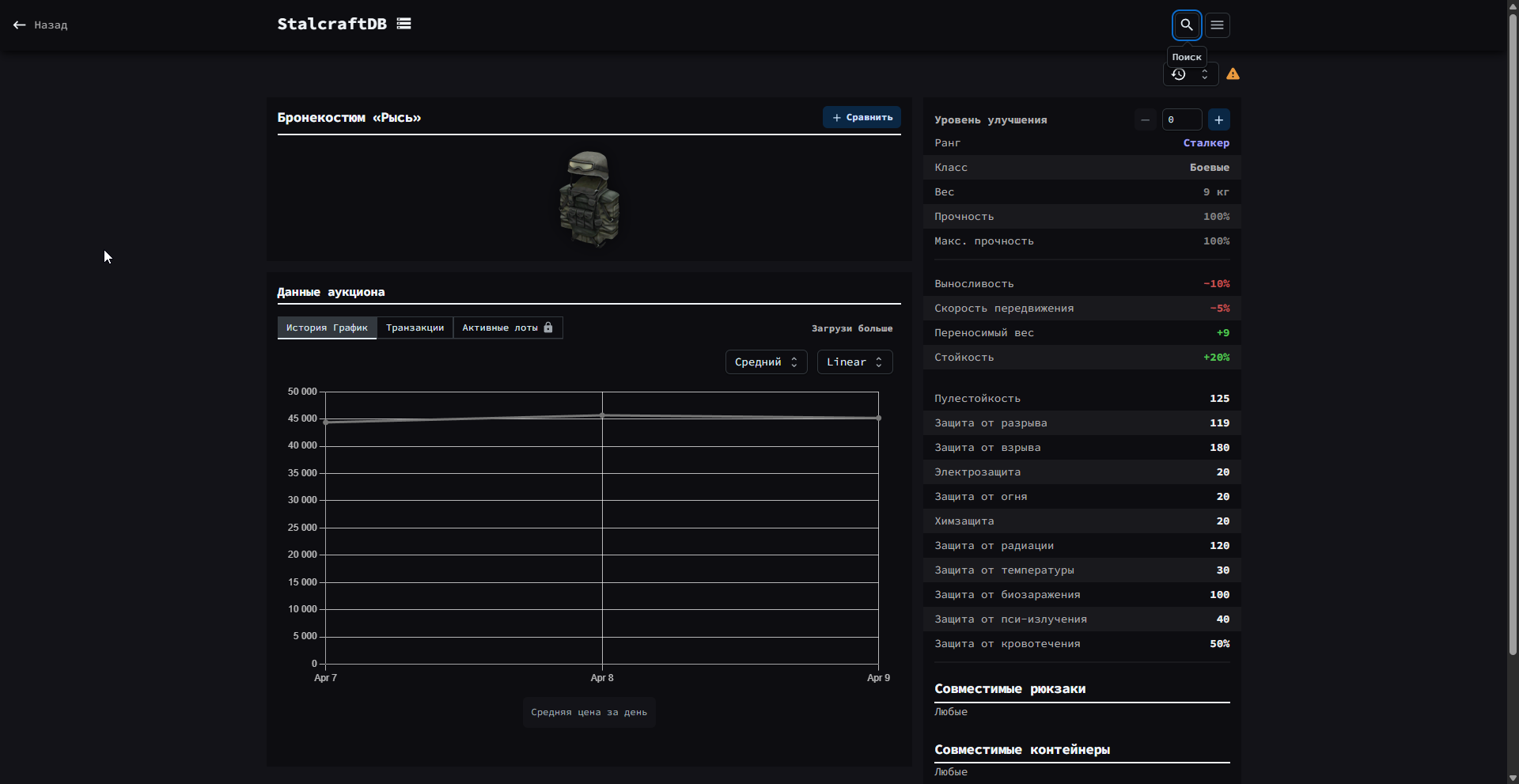Click the Apr 7 chart data point
The height and width of the screenshot is (784, 1519).
(326, 422)
